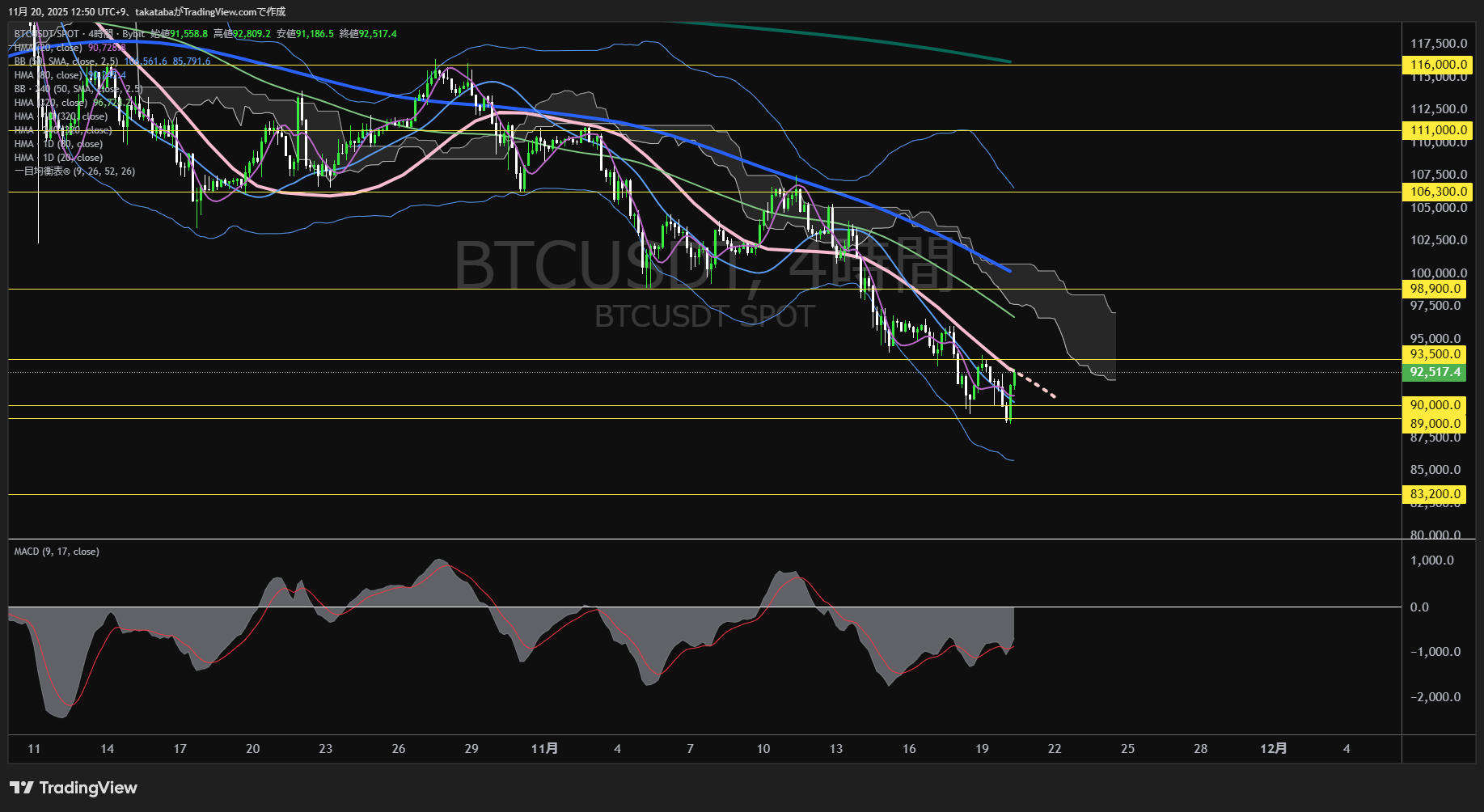The image size is (1484, 812).
Task: Open the BTCUSDT SPOT symbol selector
Action: pos(44,35)
